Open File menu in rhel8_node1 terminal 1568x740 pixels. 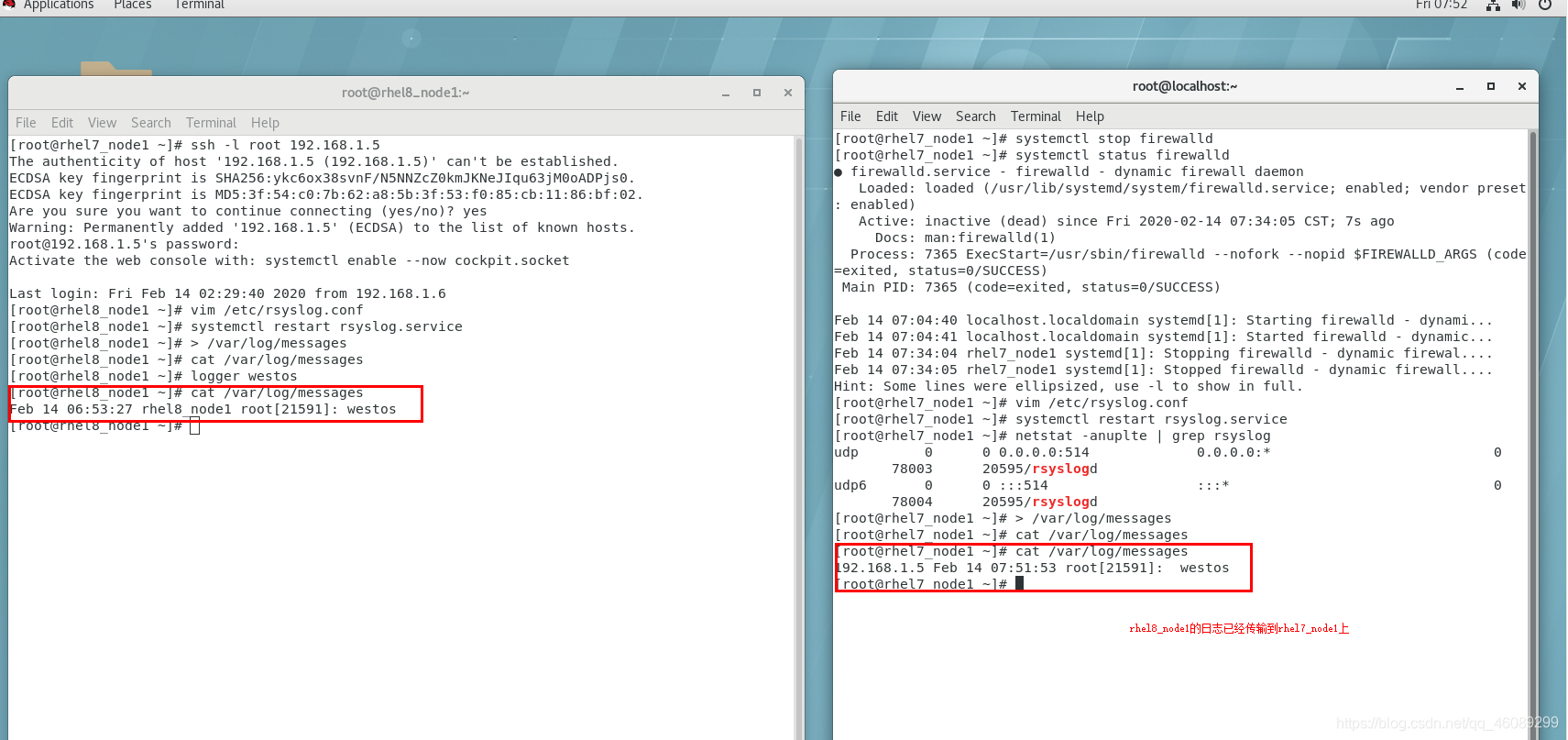tap(26, 123)
